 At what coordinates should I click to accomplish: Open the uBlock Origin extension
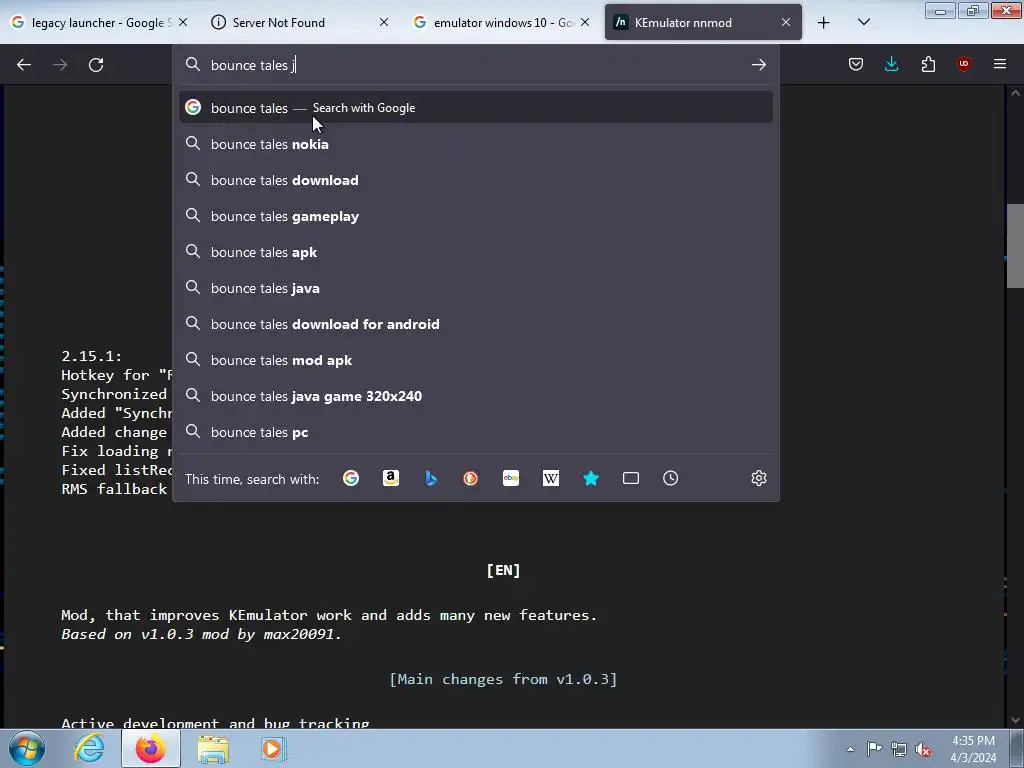(963, 64)
